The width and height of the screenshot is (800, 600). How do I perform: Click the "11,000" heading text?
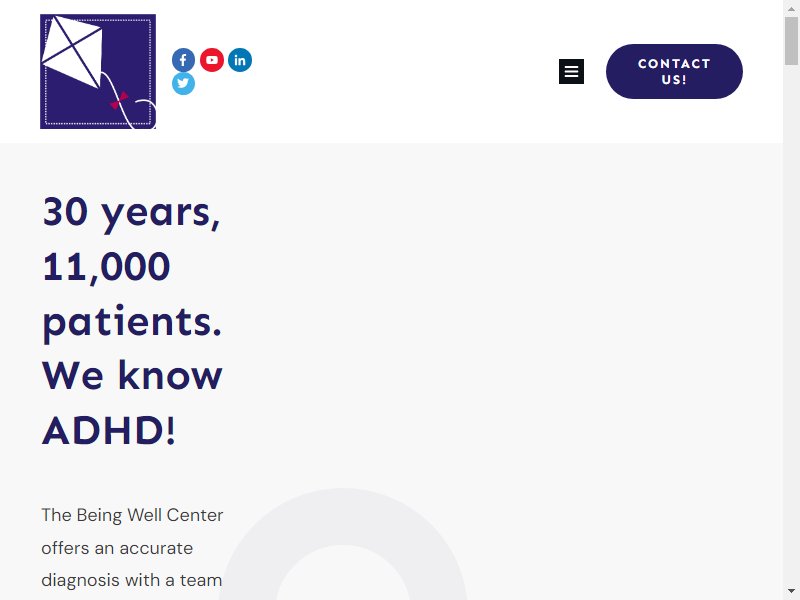(106, 267)
